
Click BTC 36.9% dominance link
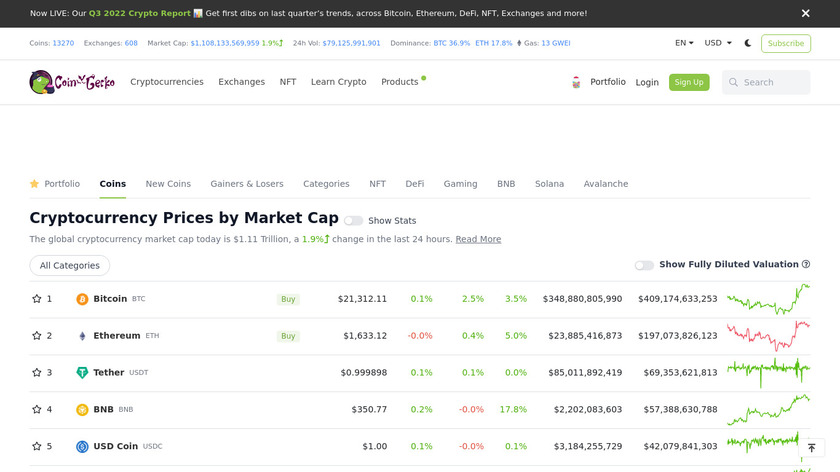pyautogui.click(x=452, y=43)
